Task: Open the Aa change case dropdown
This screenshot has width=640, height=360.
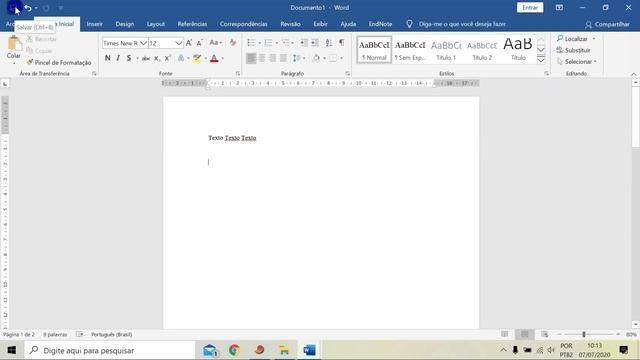Action: pyautogui.click(x=215, y=43)
